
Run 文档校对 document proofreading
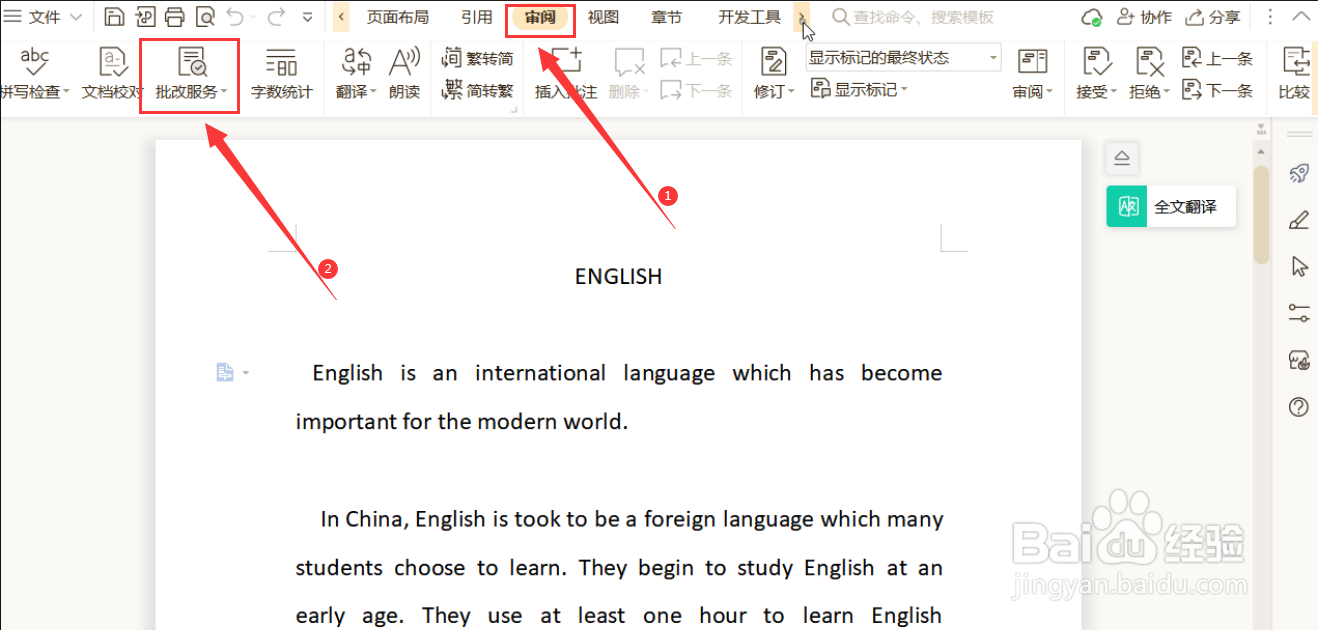point(112,74)
